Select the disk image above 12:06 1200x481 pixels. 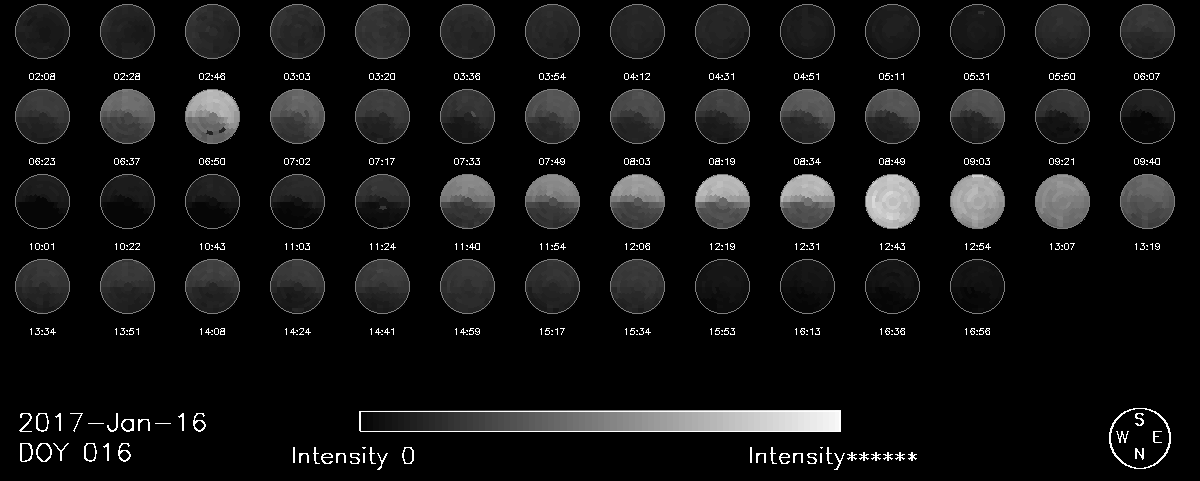coord(637,202)
